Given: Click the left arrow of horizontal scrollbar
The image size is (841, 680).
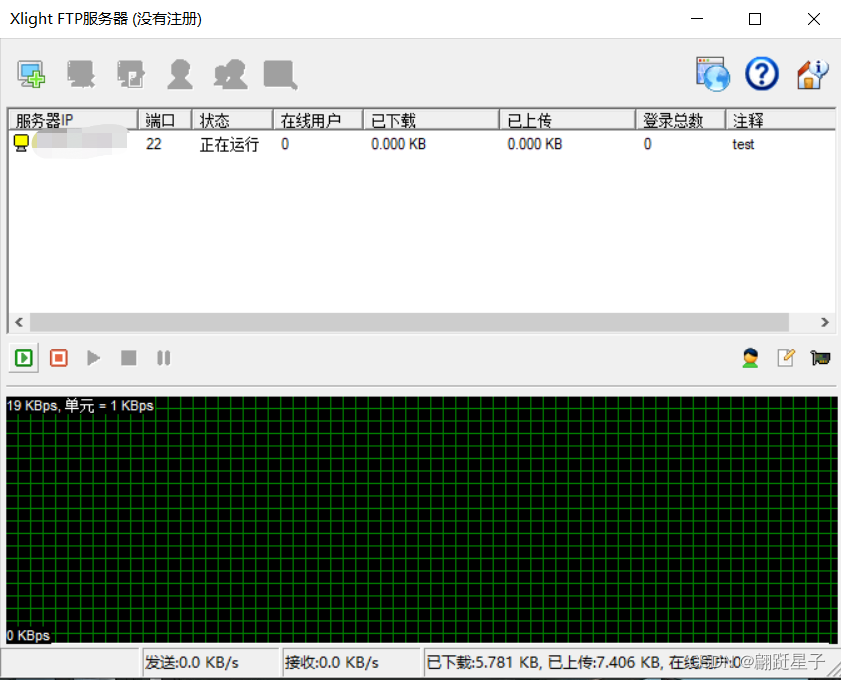Looking at the screenshot, I should coord(19,322).
